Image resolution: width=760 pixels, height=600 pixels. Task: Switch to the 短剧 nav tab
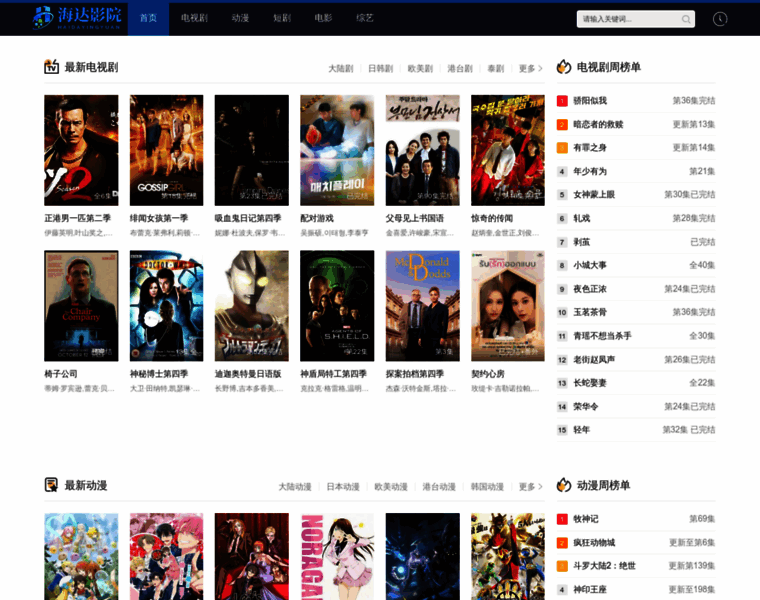coord(282,18)
